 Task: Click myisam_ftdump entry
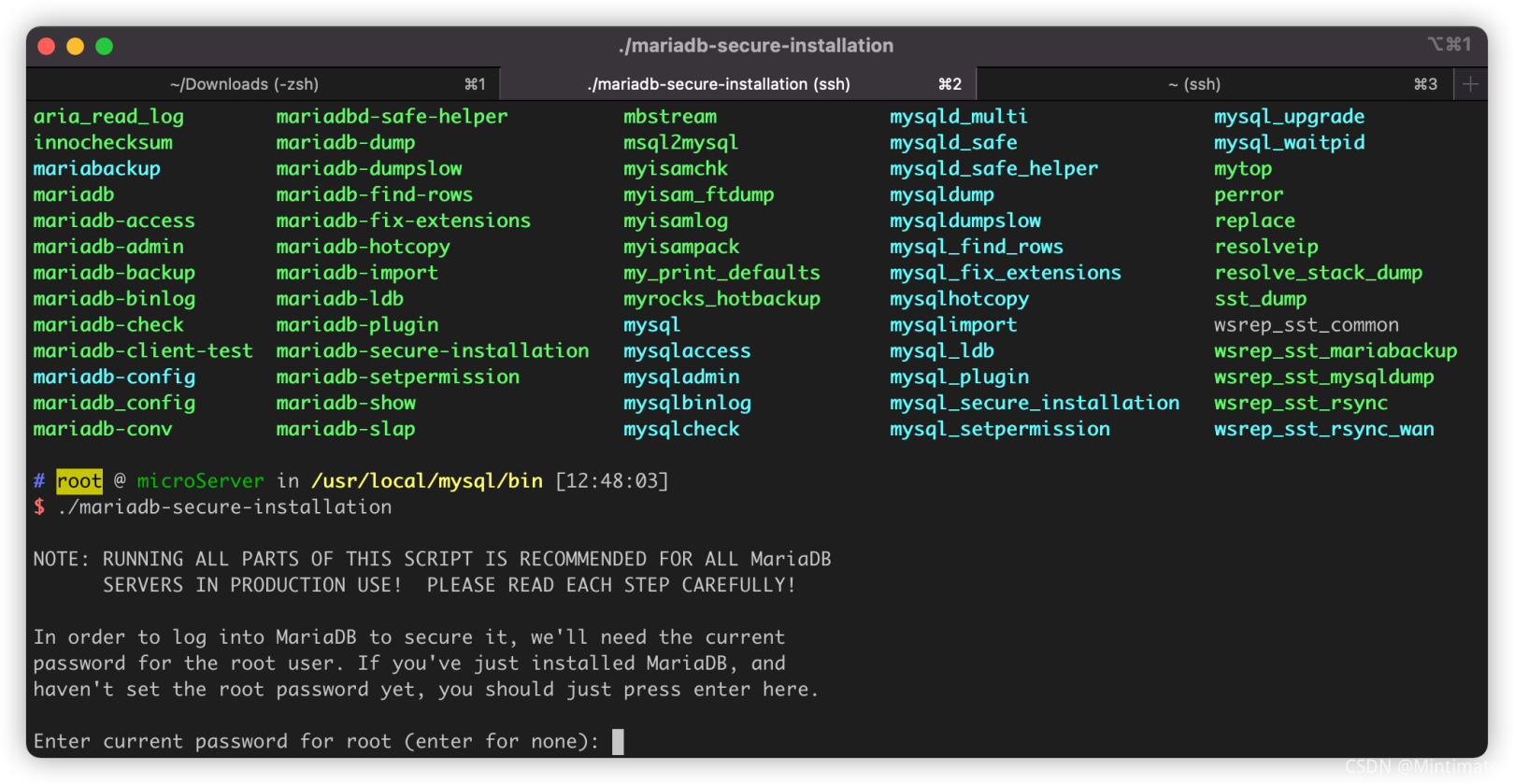pyautogui.click(x=699, y=195)
